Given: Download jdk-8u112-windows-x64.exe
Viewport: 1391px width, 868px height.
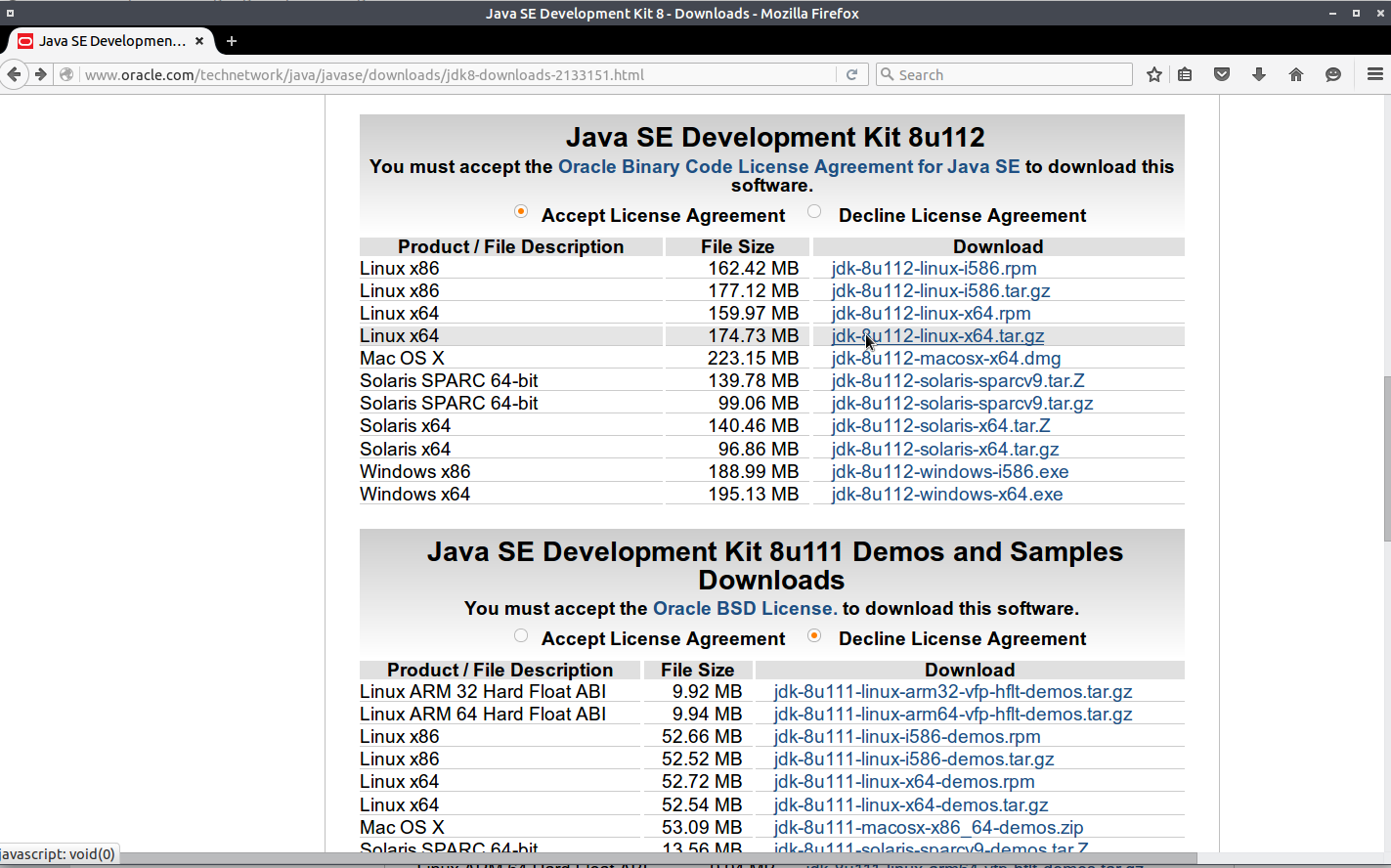Looking at the screenshot, I should click(947, 495).
